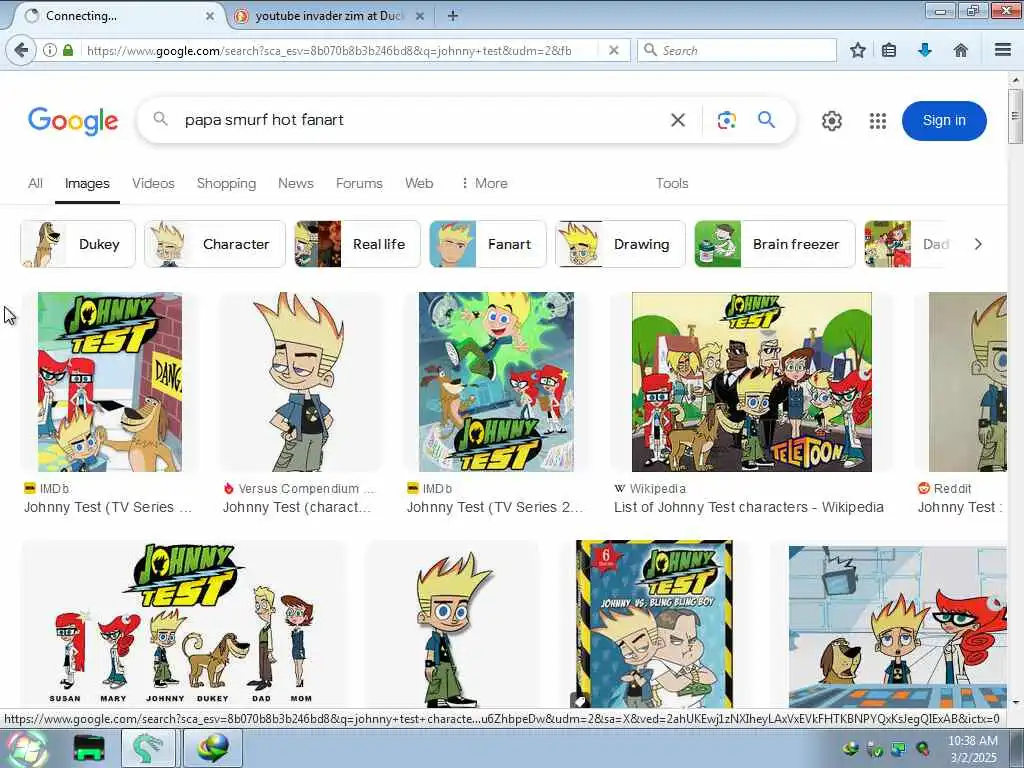The image size is (1024, 768).
Task: Open the Firefox hamburger menu
Action: coord(1003,50)
